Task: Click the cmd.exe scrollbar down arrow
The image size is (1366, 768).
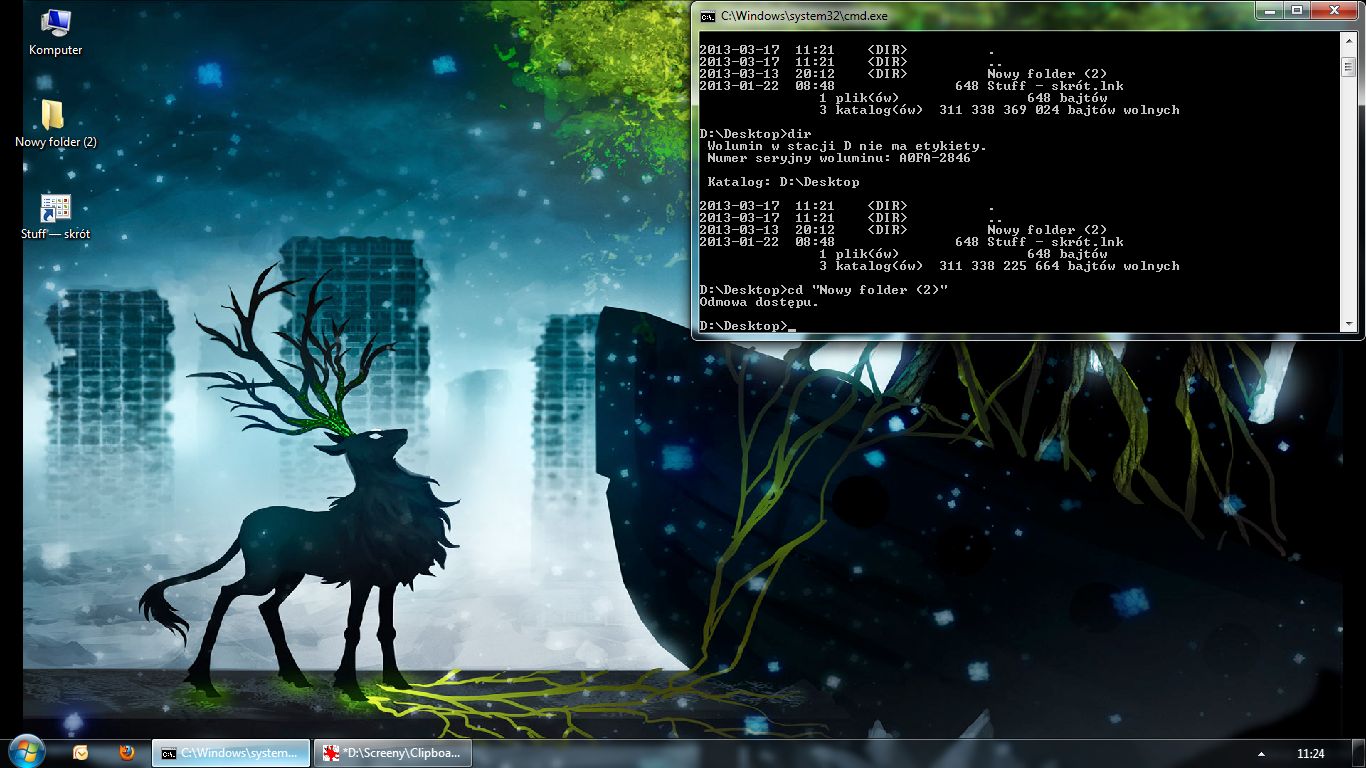Action: [1348, 324]
